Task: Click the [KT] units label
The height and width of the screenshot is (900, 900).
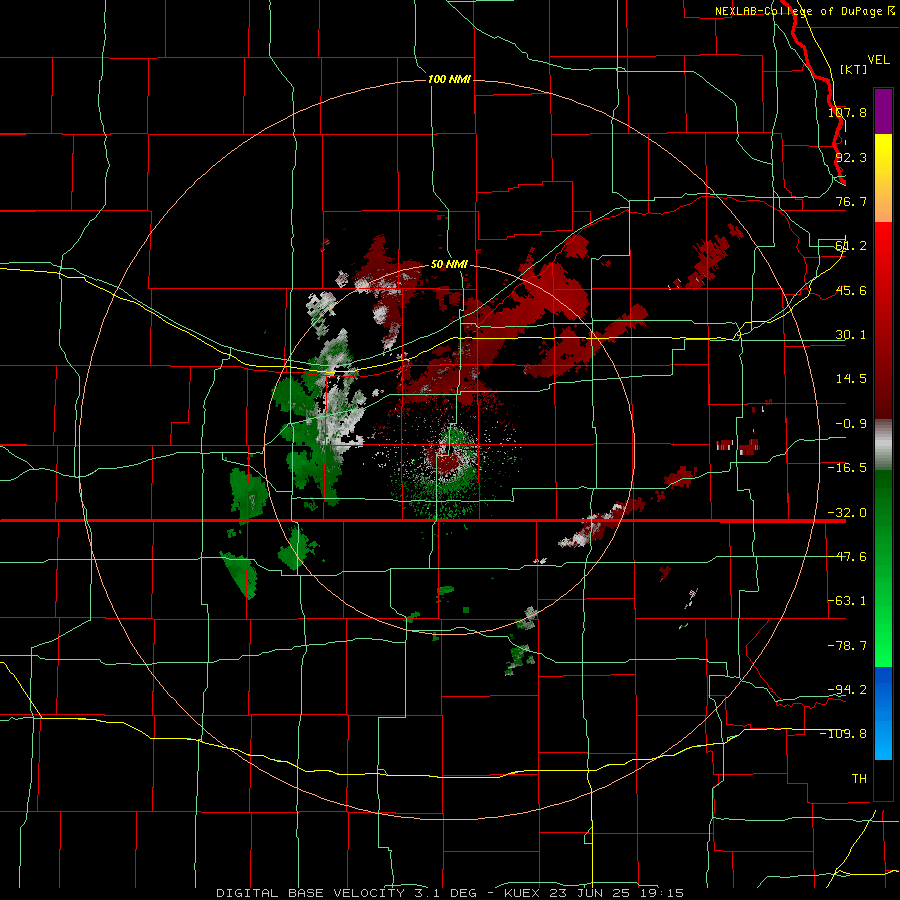Action: pyautogui.click(x=854, y=69)
